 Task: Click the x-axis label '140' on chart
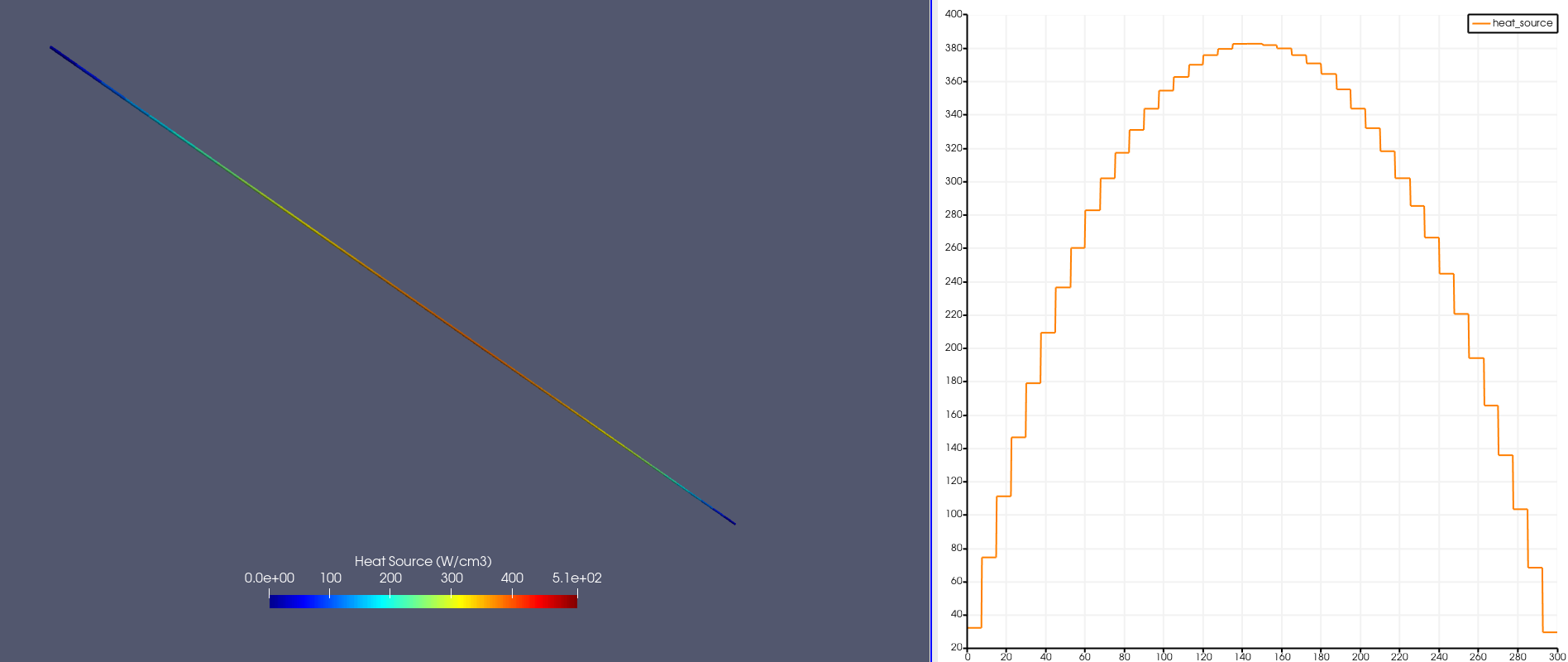point(1242,656)
